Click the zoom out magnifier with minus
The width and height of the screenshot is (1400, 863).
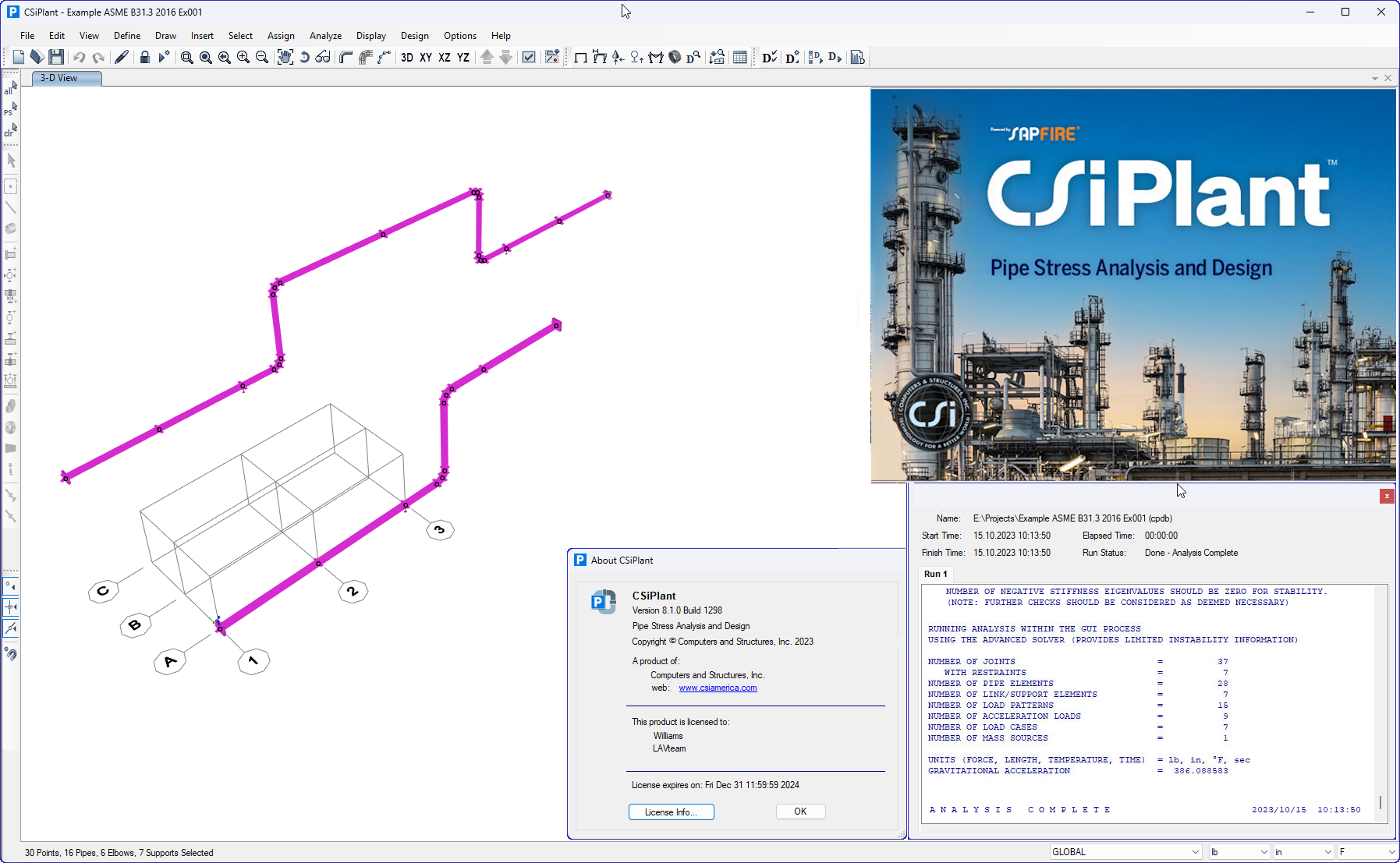tap(262, 57)
